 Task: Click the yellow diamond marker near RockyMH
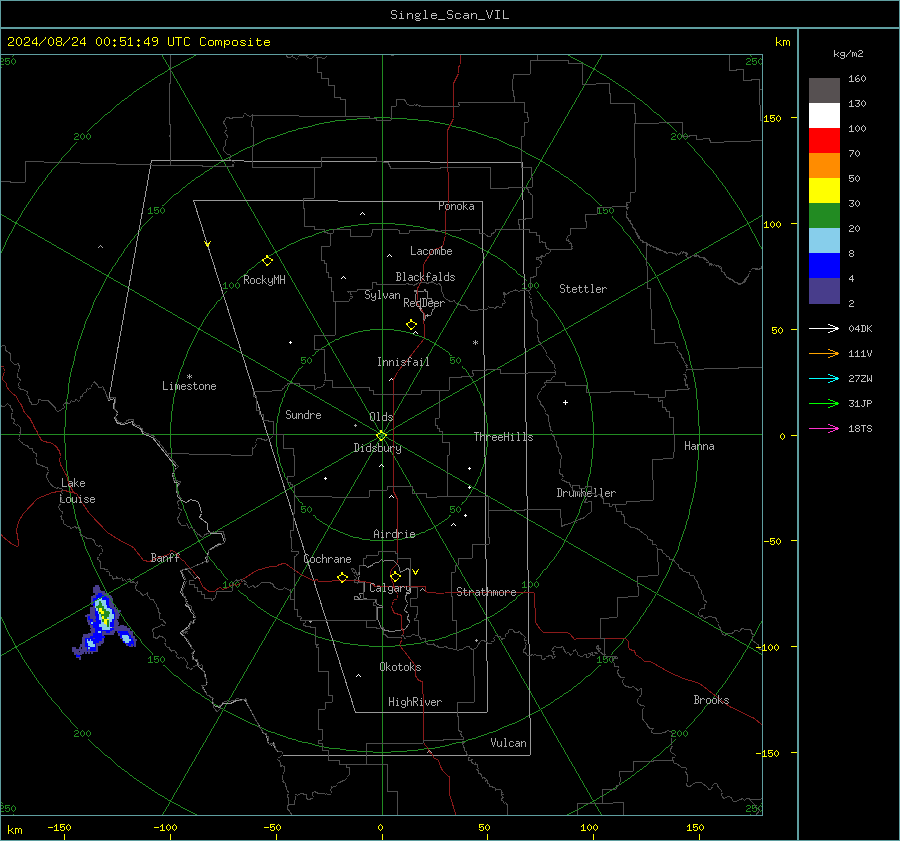point(267,261)
